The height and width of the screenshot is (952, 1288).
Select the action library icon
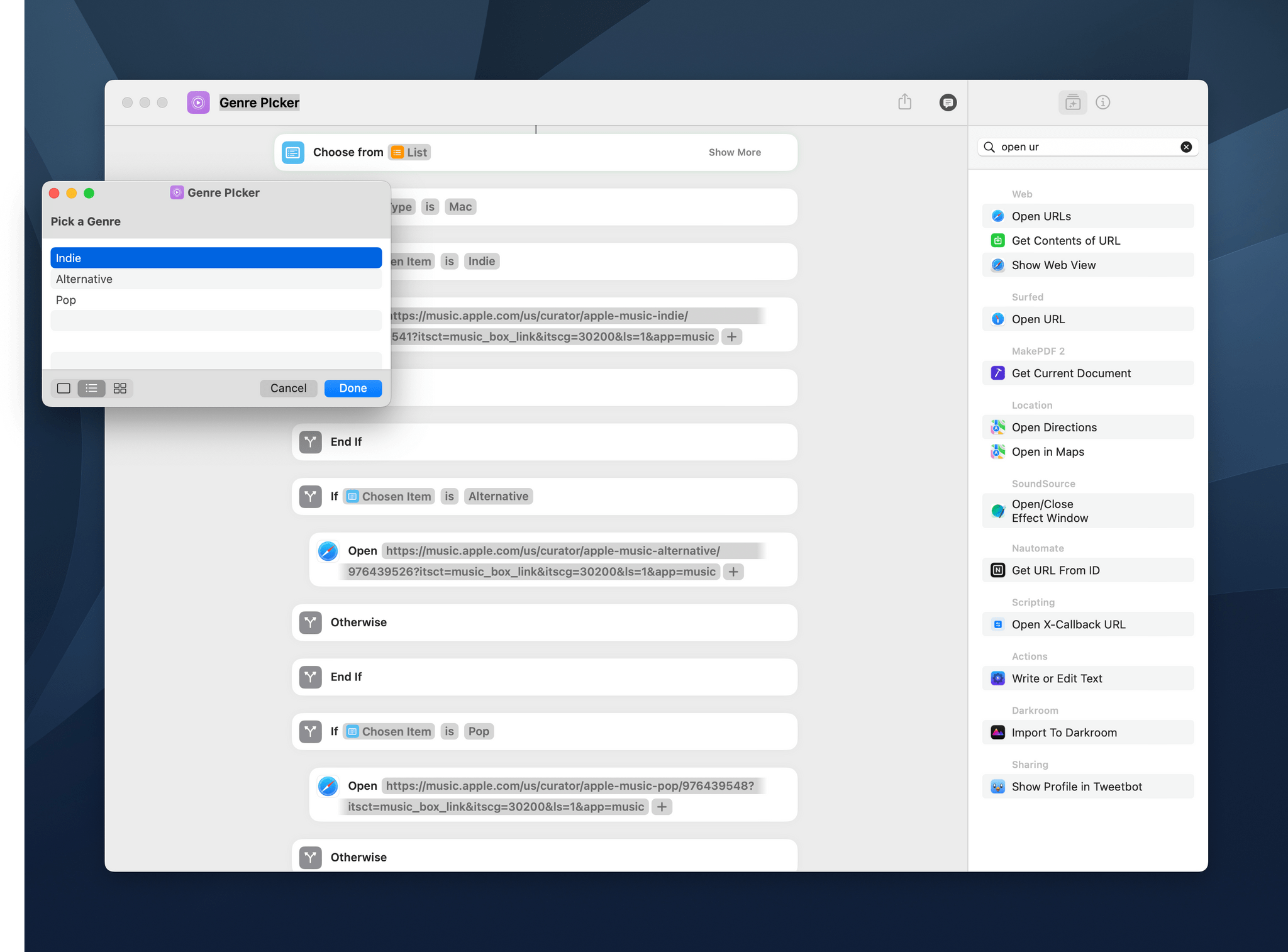click(1073, 102)
